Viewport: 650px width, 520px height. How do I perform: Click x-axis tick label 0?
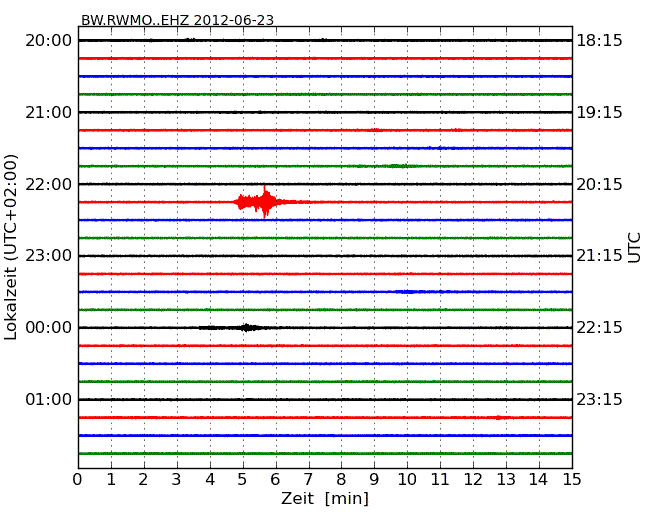pyautogui.click(x=78, y=479)
